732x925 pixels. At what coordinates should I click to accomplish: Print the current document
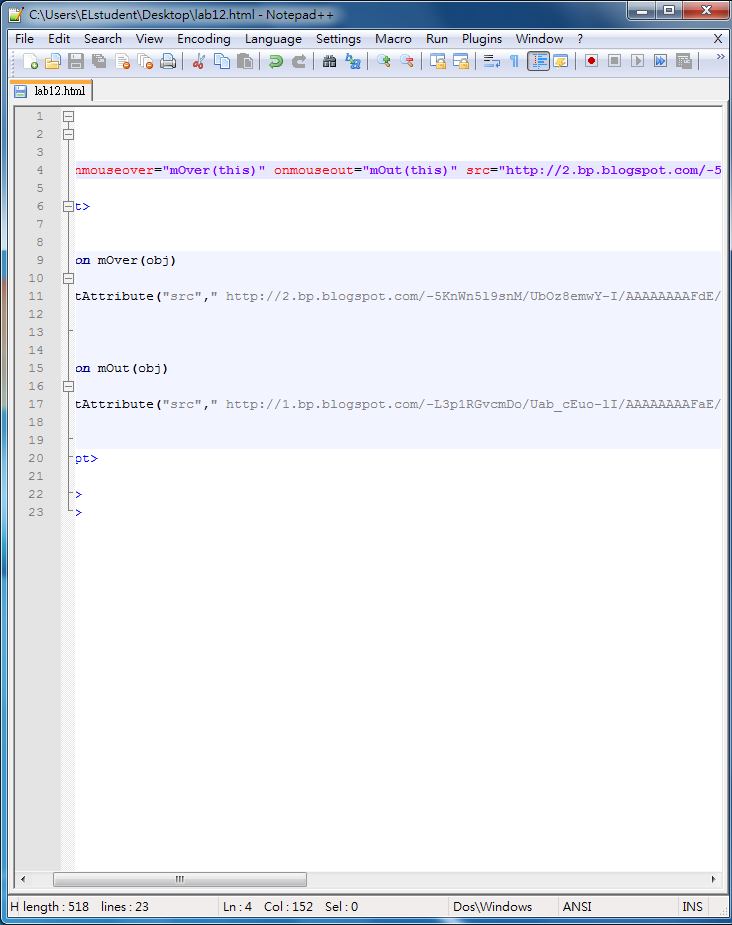[x=168, y=61]
